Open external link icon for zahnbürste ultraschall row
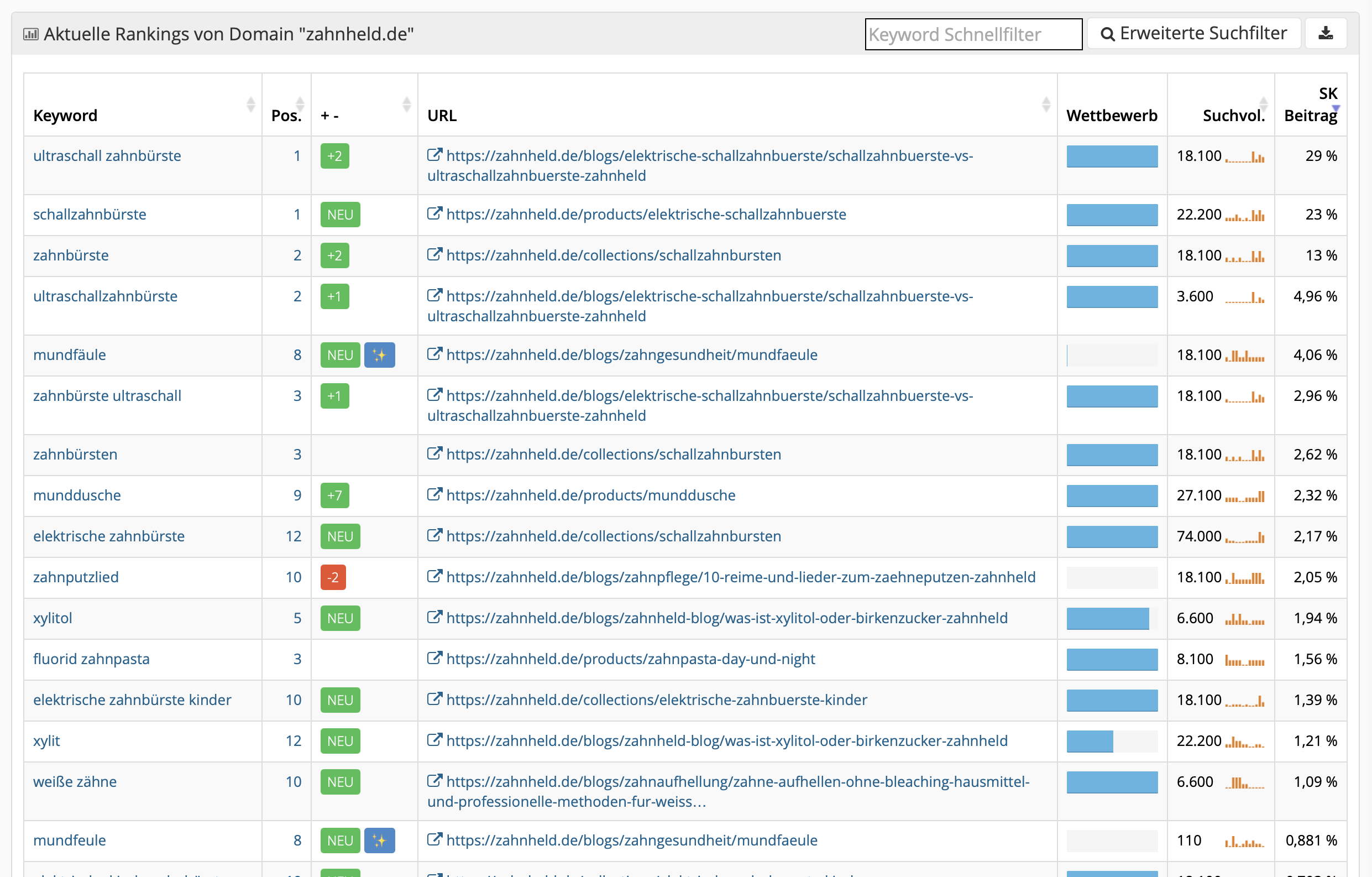Viewport: 1372px width, 877px height. point(434,395)
